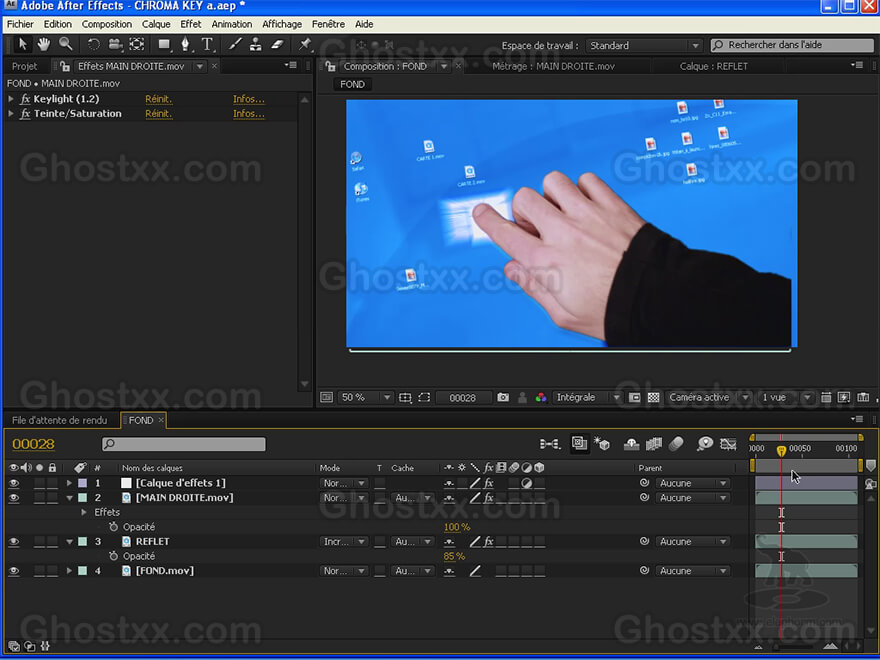Viewport: 880px width, 660px height.
Task: Open the 50 % magnification dropdown
Action: point(365,397)
